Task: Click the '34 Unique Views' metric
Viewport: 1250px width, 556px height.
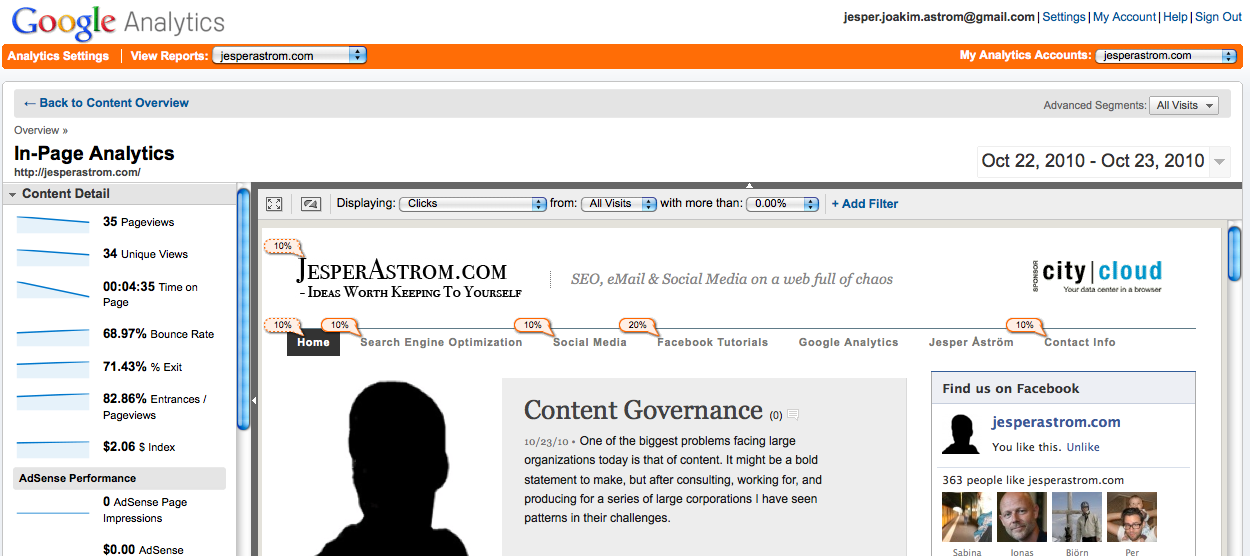Action: tap(145, 254)
